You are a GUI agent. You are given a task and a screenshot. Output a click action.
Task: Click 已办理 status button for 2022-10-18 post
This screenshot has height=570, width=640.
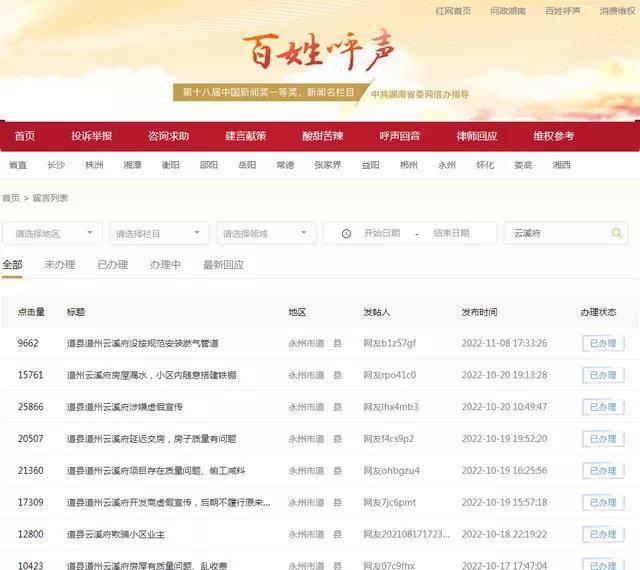(x=603, y=535)
